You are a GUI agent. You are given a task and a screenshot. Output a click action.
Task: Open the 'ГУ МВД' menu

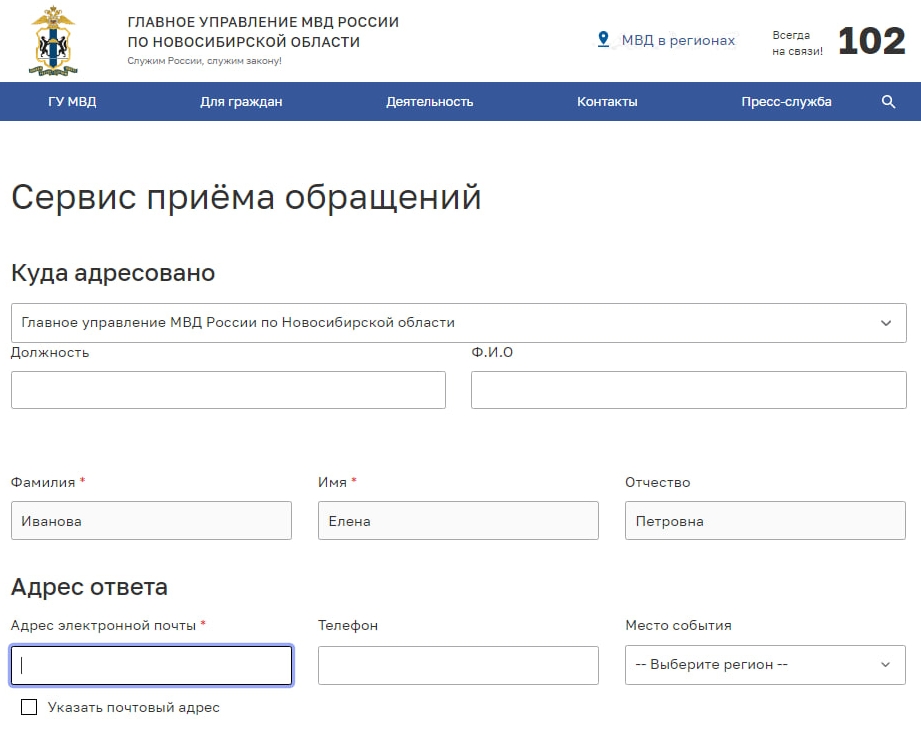(x=72, y=102)
